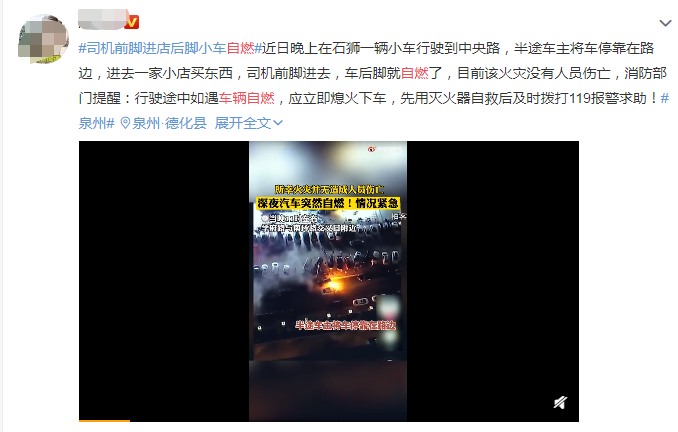
Task: Click the red subtitle 半途车主将车停靠在路边
Action: [x=345, y=325]
